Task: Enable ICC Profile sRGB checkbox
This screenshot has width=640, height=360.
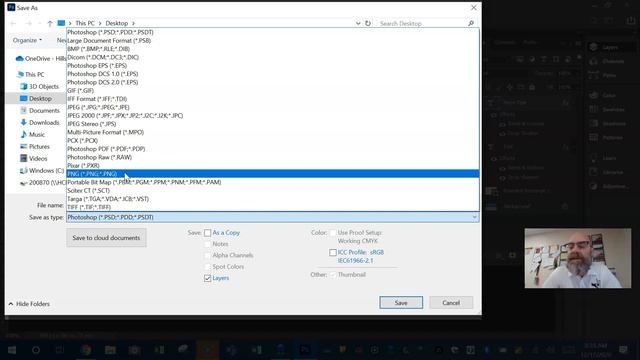Action: [x=333, y=253]
